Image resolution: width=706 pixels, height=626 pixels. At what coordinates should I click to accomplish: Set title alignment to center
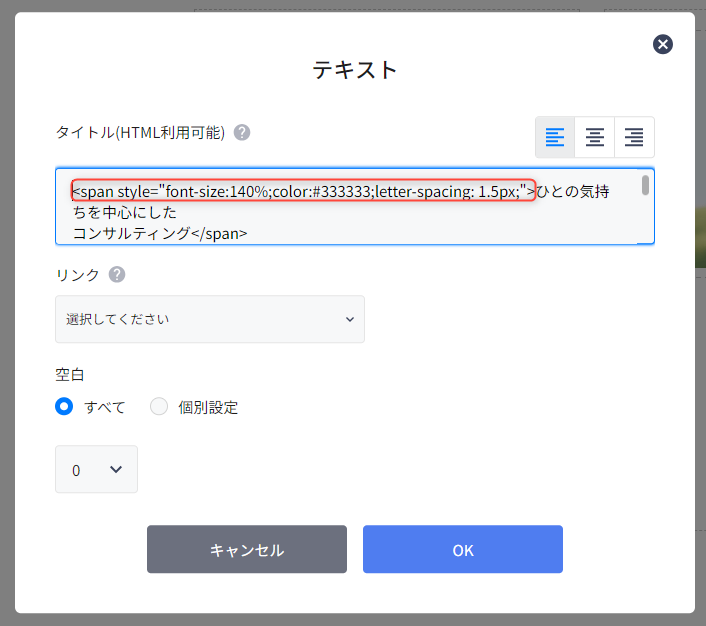pyautogui.click(x=594, y=137)
